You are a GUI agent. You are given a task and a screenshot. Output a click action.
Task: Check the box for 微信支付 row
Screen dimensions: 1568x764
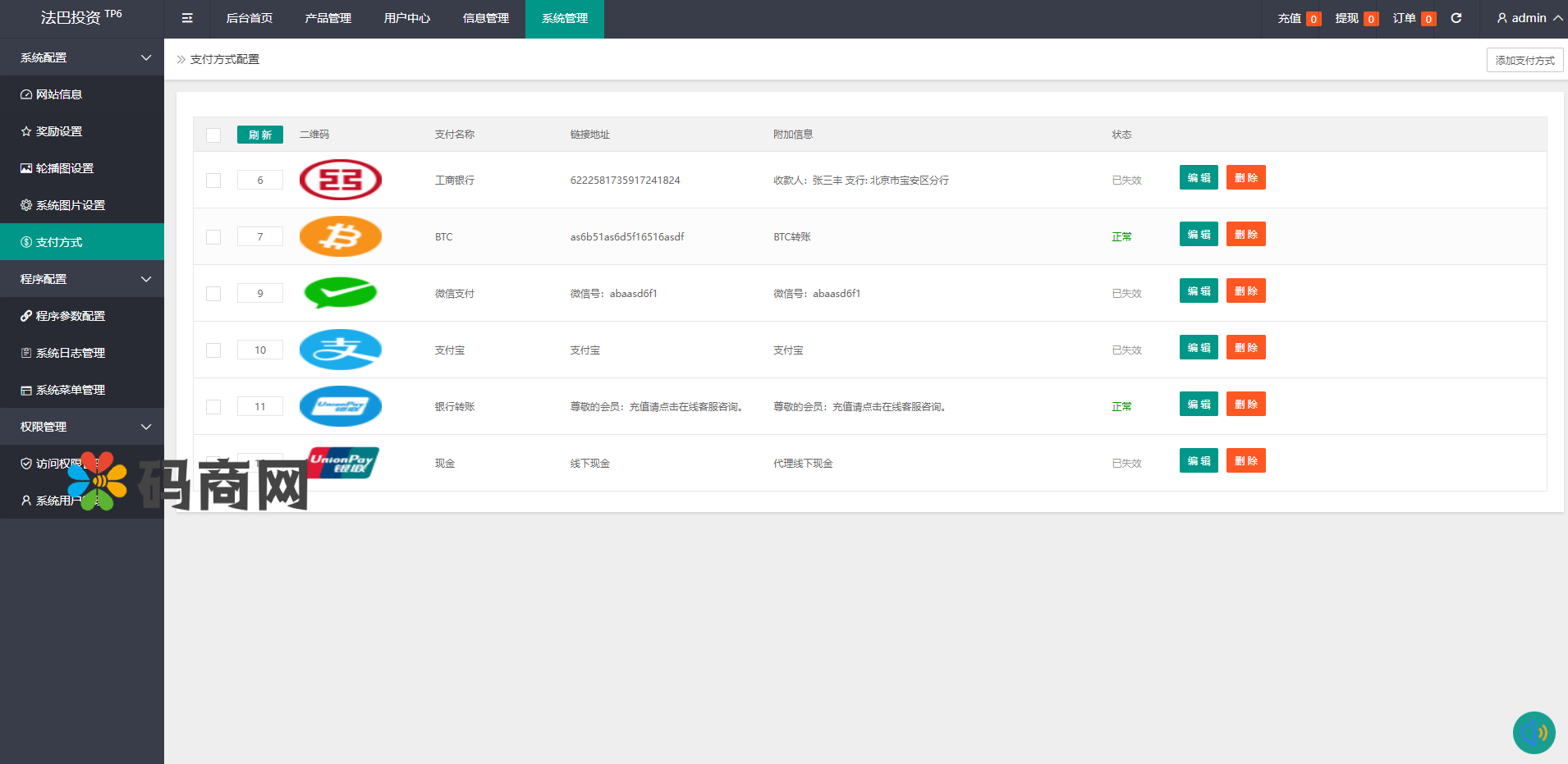click(213, 294)
